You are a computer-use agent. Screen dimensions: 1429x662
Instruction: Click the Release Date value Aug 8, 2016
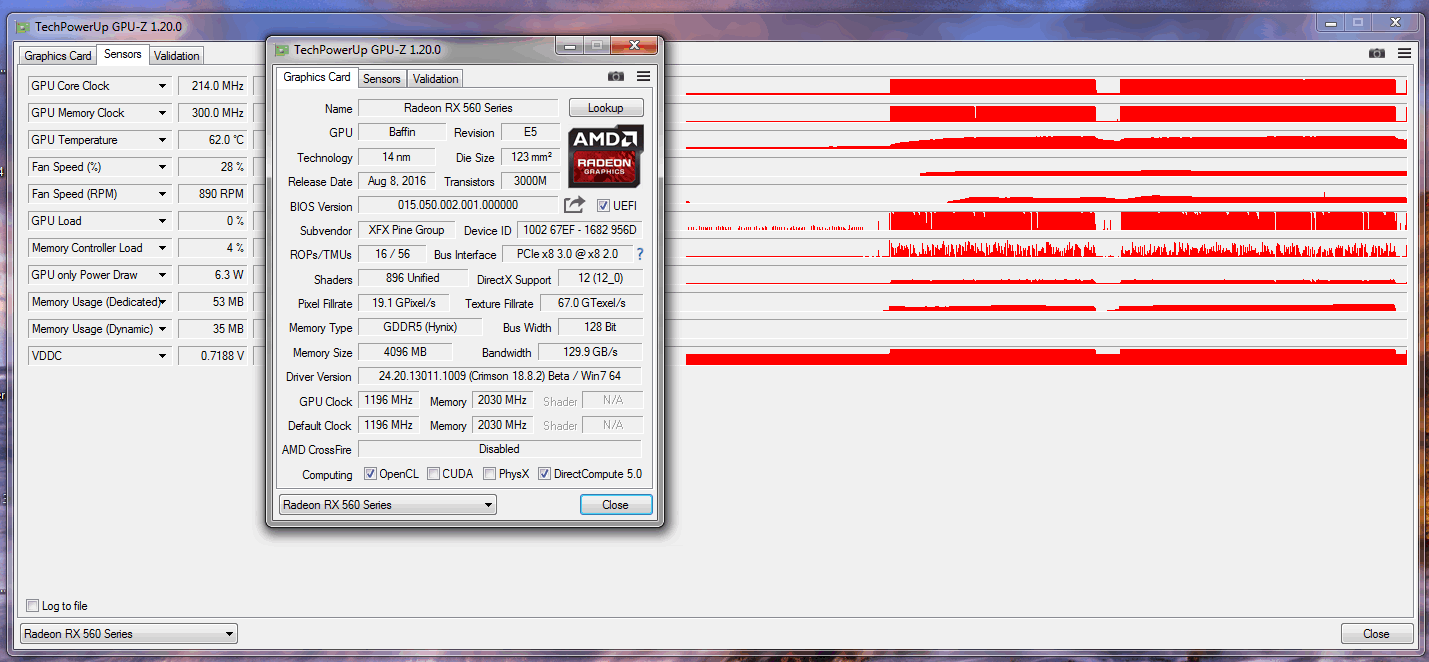click(x=397, y=181)
